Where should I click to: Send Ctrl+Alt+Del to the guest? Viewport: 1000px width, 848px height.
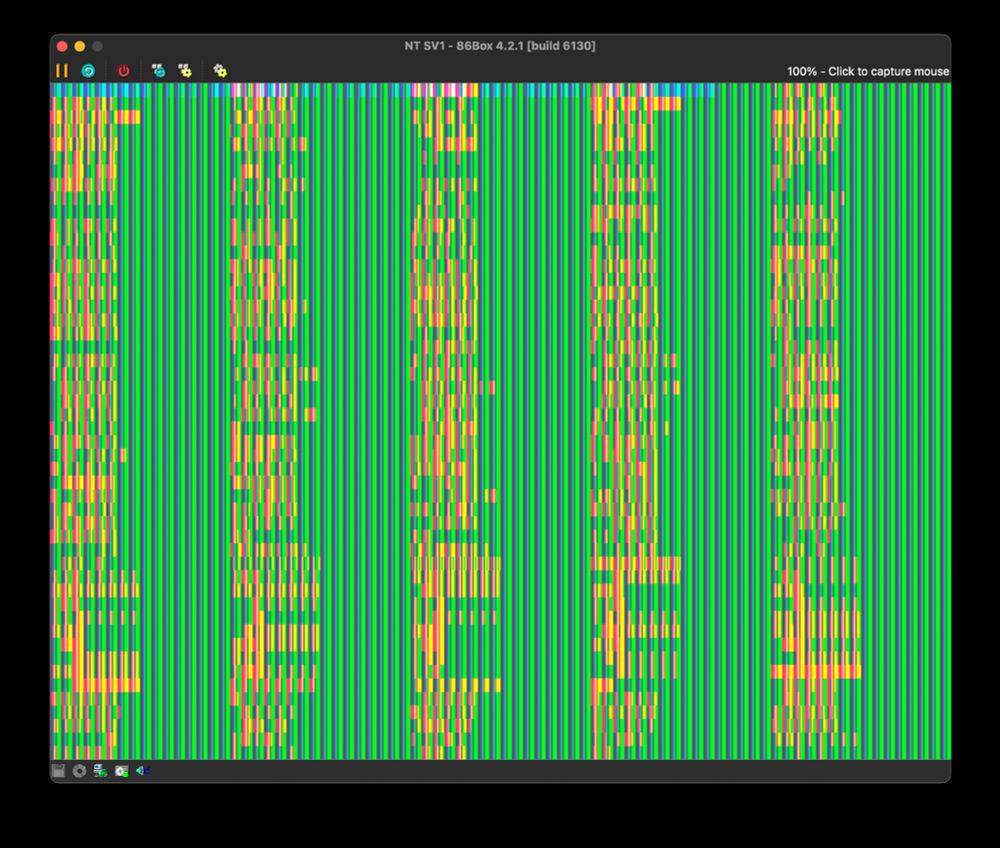(x=158, y=71)
